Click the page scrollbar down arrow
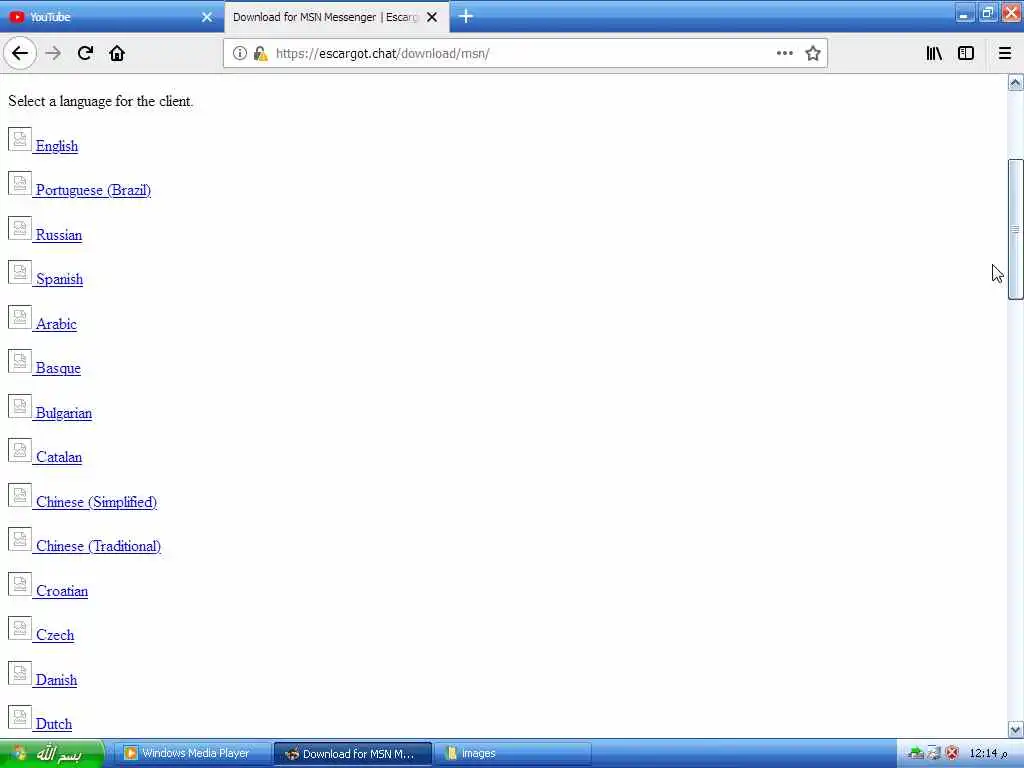The height and width of the screenshot is (768, 1024). pyautogui.click(x=1015, y=729)
